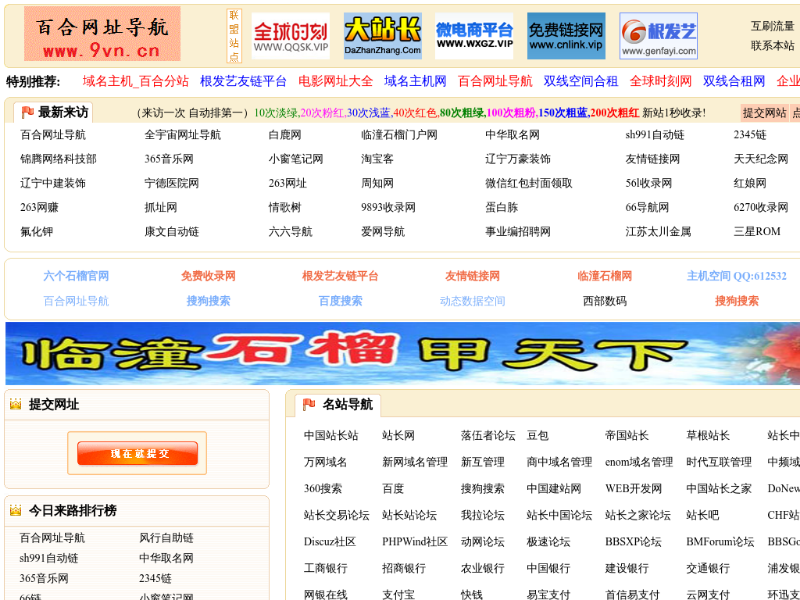Click the flag icon beside 最新来访

click(x=27, y=112)
